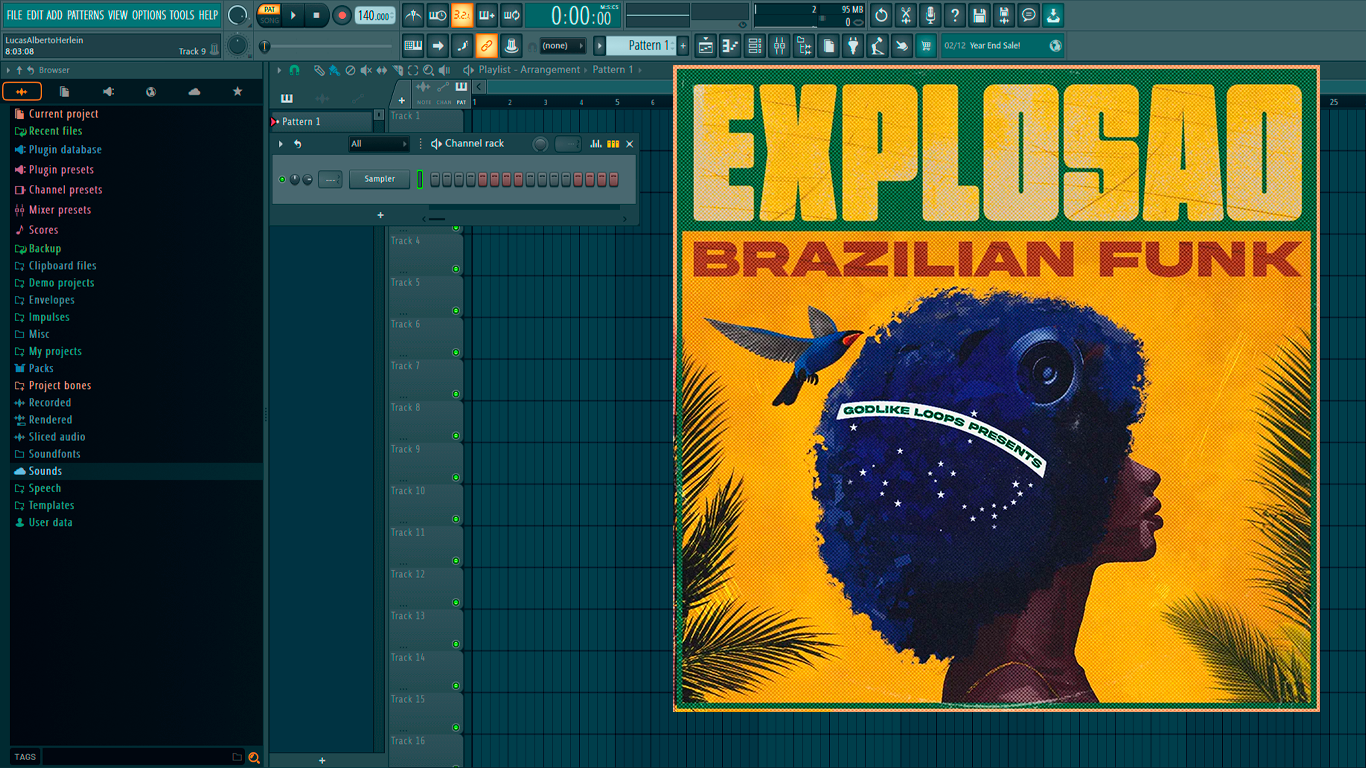Viewport: 1366px width, 768px height.
Task: Toggle Channel rack graph editor icon
Action: pos(595,144)
